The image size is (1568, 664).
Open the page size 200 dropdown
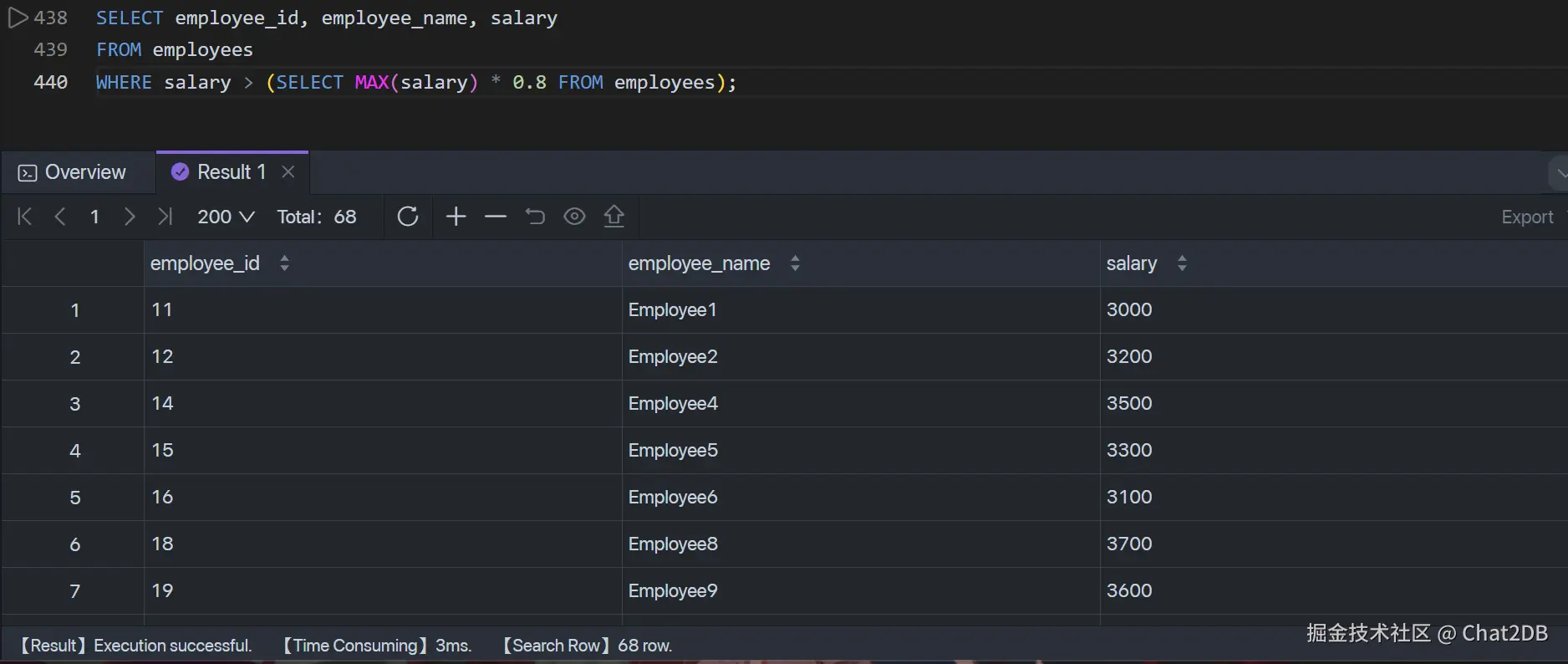pos(226,217)
